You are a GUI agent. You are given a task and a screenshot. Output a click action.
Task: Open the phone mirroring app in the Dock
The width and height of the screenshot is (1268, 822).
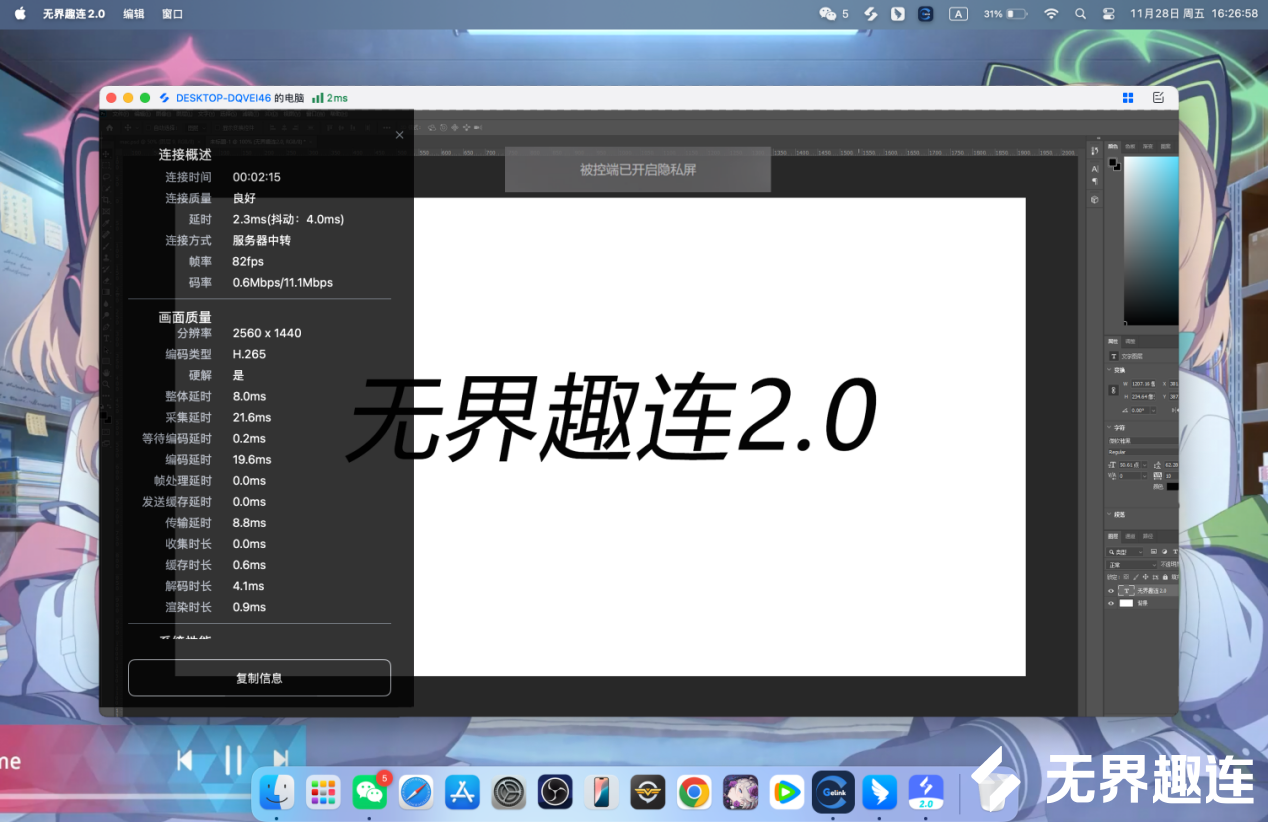tap(601, 792)
